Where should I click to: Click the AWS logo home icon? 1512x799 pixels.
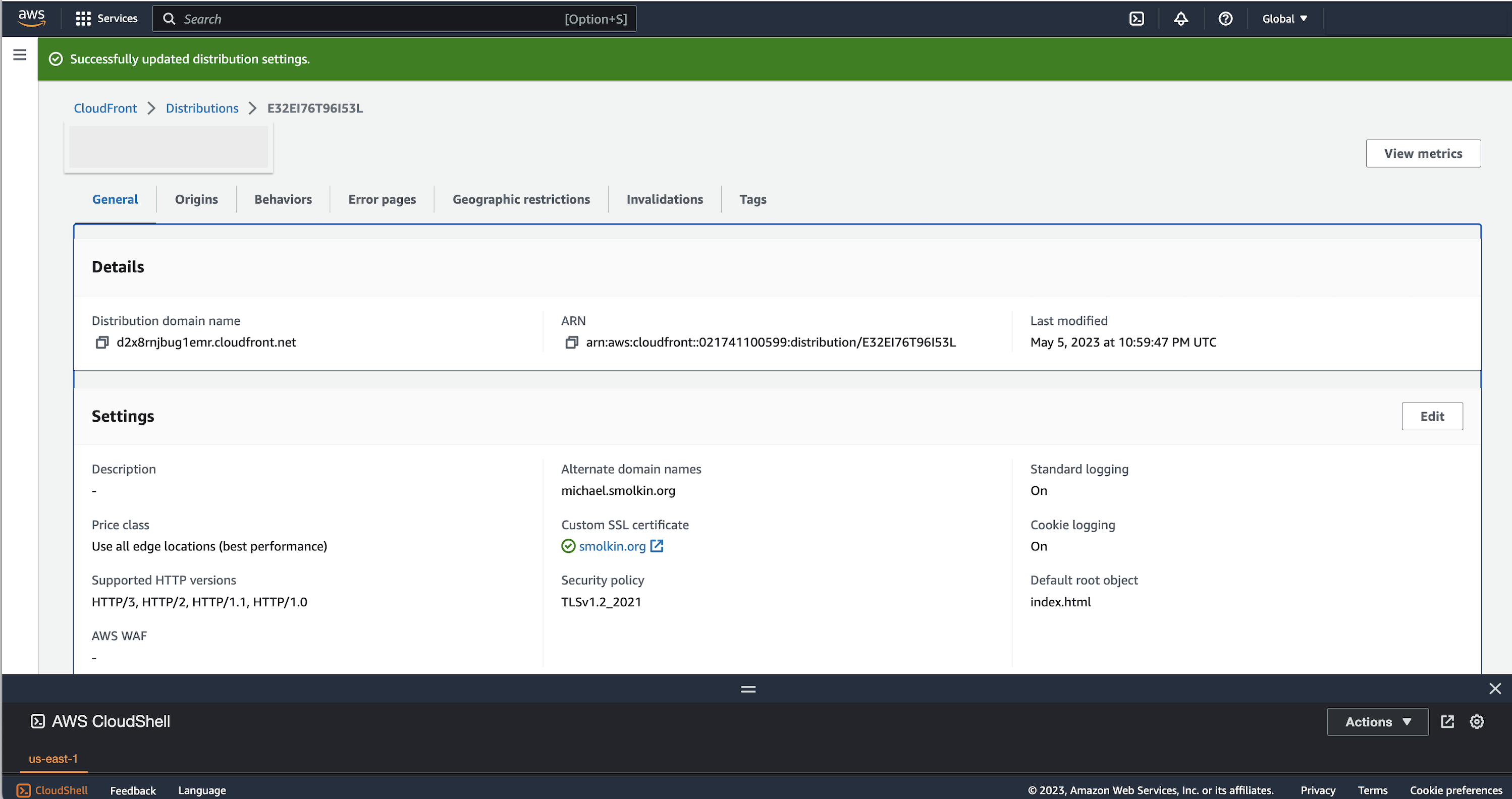[x=32, y=18]
